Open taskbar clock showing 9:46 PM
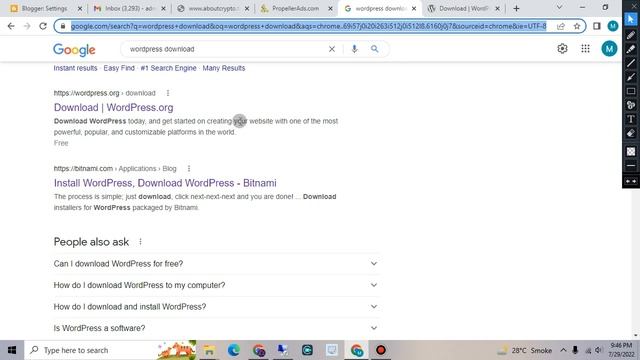 (x=622, y=350)
